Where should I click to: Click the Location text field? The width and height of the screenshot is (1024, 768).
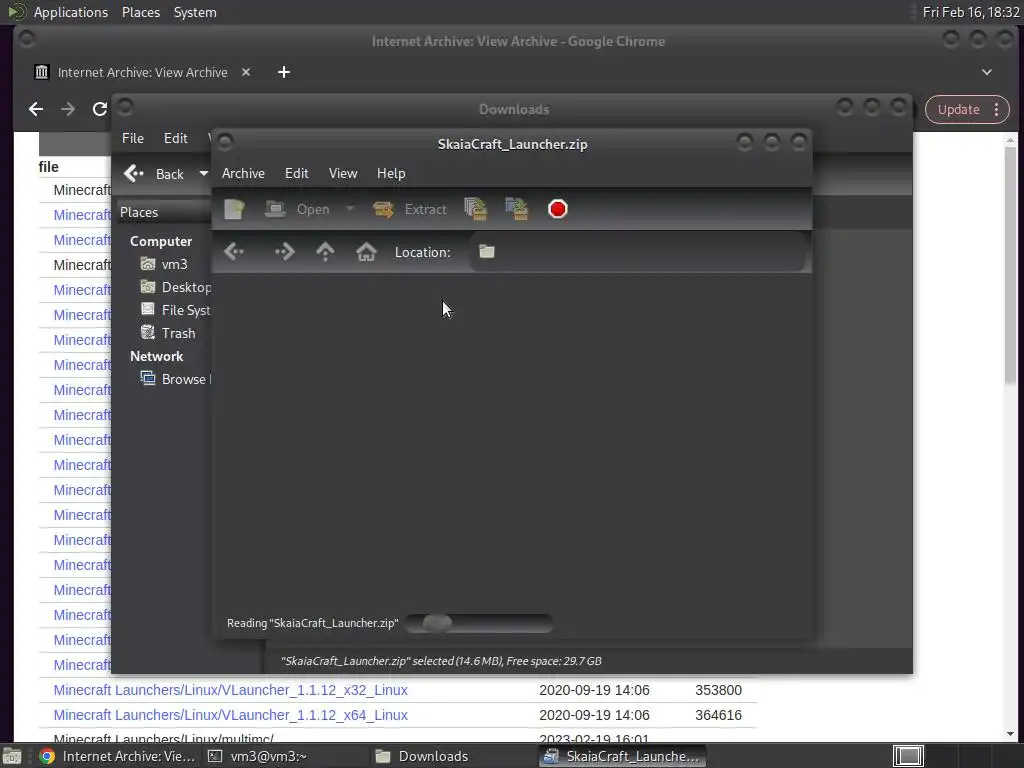pos(638,252)
